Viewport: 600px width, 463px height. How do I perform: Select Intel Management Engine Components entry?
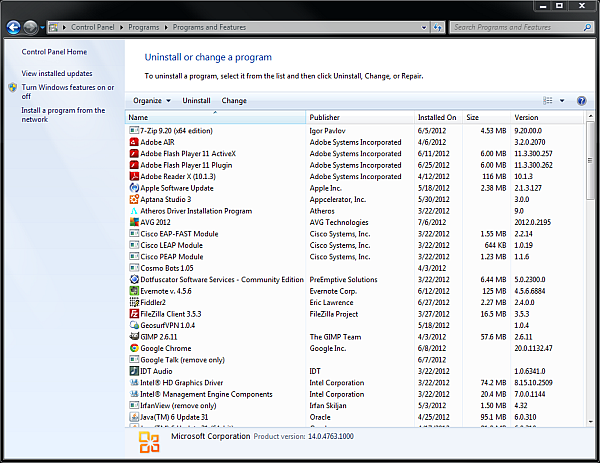pos(356,394)
